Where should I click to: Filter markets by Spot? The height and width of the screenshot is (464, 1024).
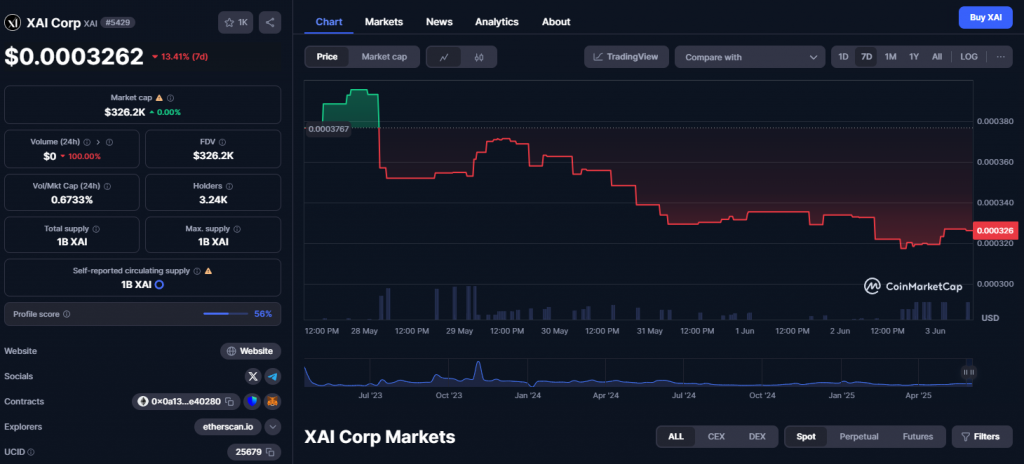(806, 437)
